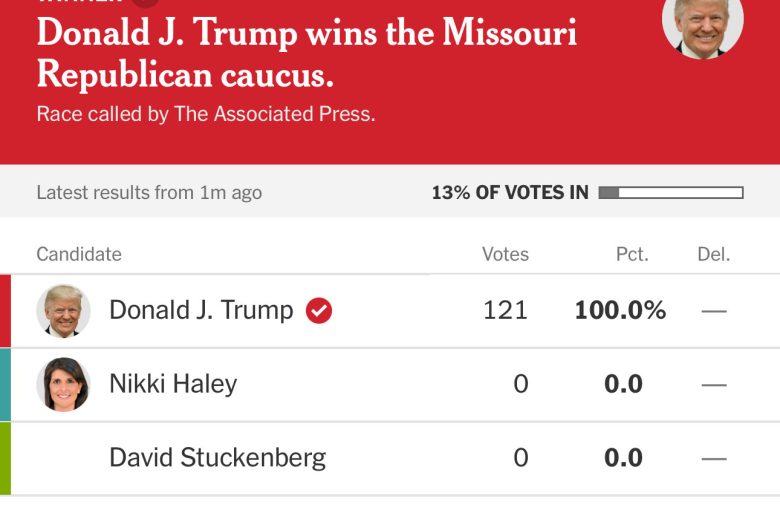Click the red winner checkmark beside Trump

319,311
